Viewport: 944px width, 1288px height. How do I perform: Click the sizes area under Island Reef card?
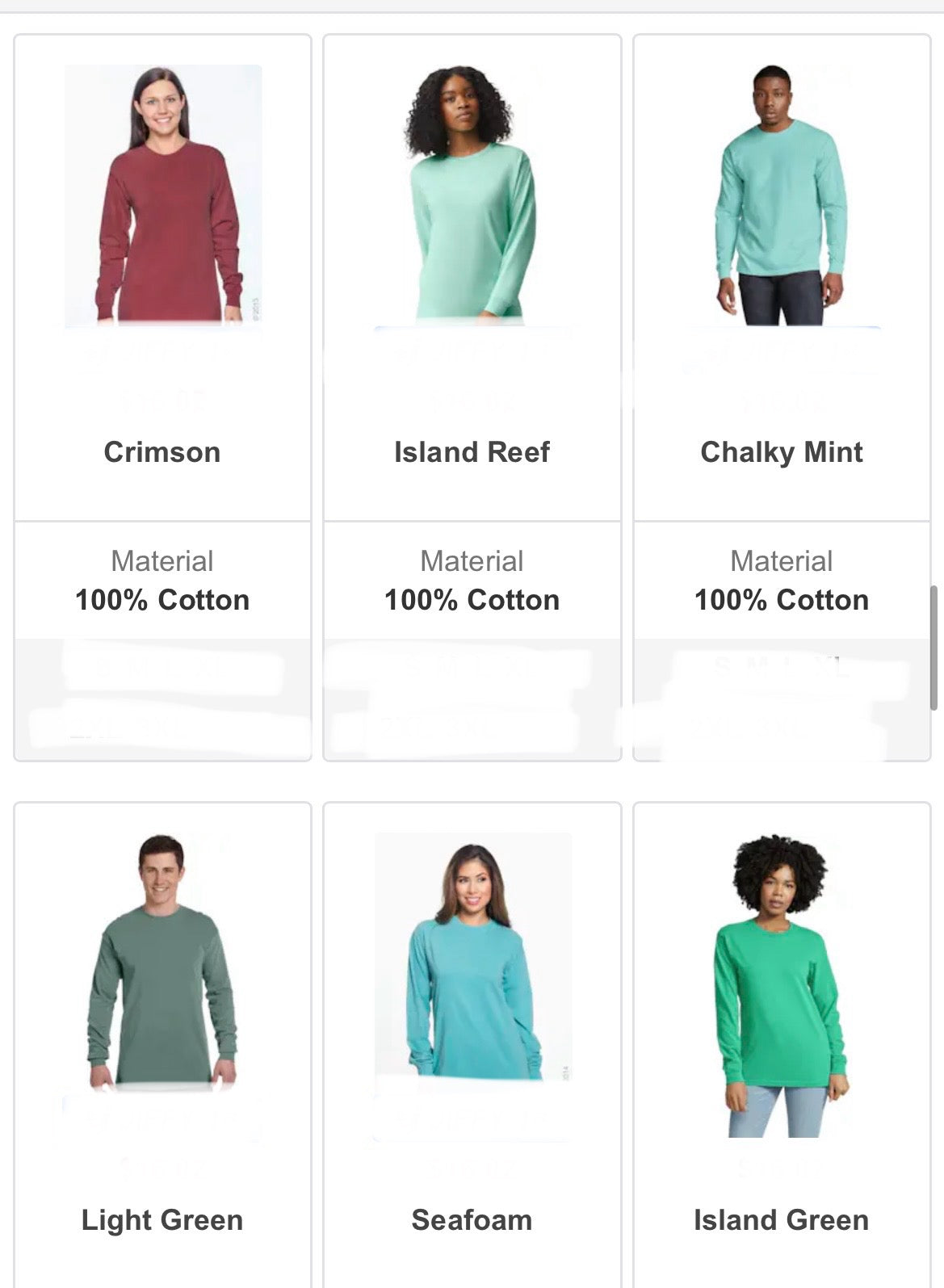point(472,699)
